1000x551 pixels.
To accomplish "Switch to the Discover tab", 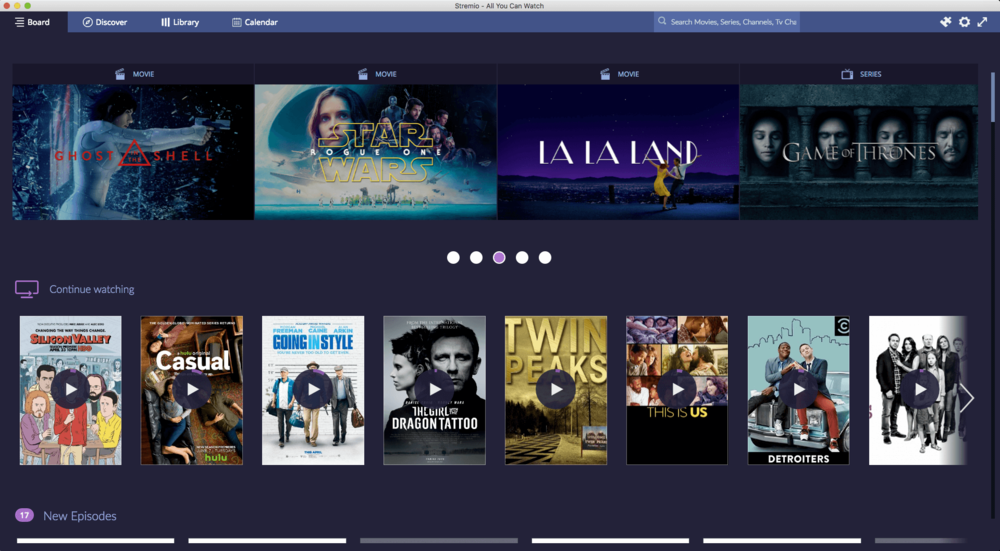I will pos(104,22).
